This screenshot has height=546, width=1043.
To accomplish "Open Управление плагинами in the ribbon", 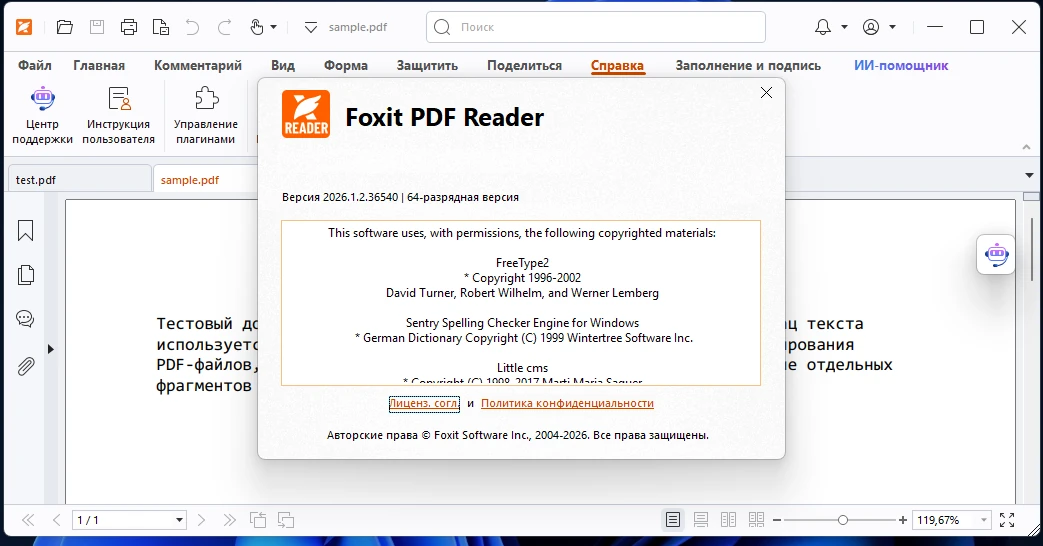I will coord(206,115).
